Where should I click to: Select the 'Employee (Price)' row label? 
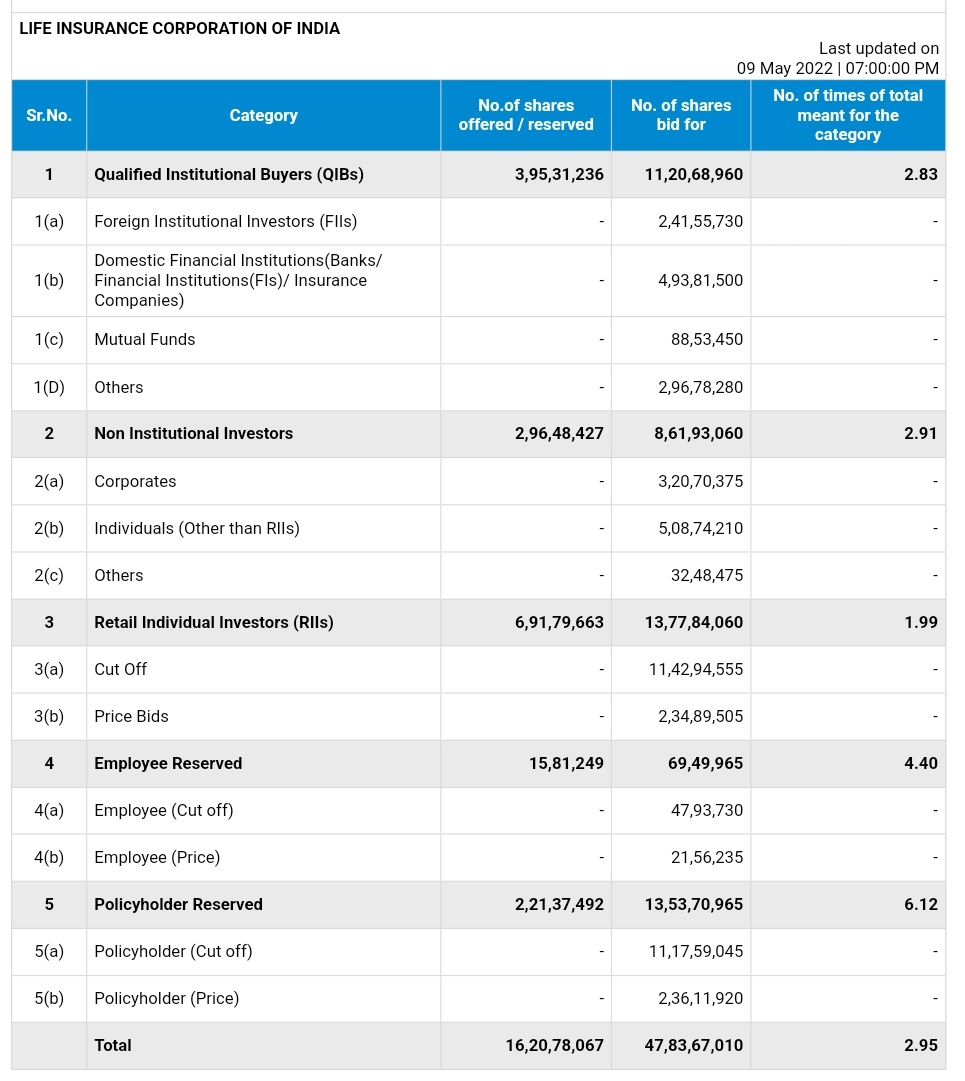tap(157, 858)
